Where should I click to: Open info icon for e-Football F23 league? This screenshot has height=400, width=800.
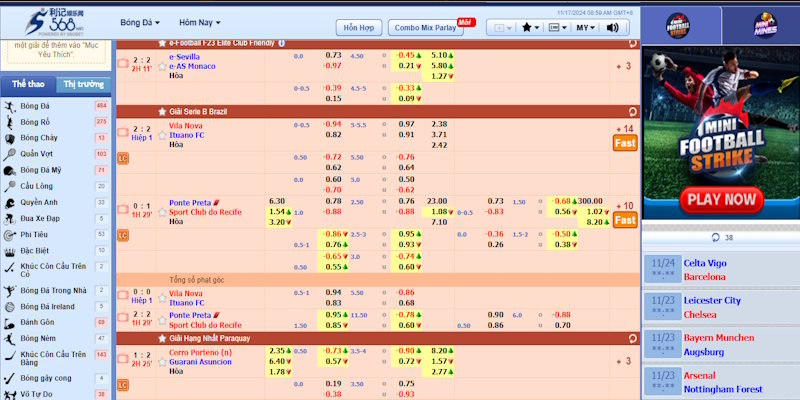coord(282,43)
